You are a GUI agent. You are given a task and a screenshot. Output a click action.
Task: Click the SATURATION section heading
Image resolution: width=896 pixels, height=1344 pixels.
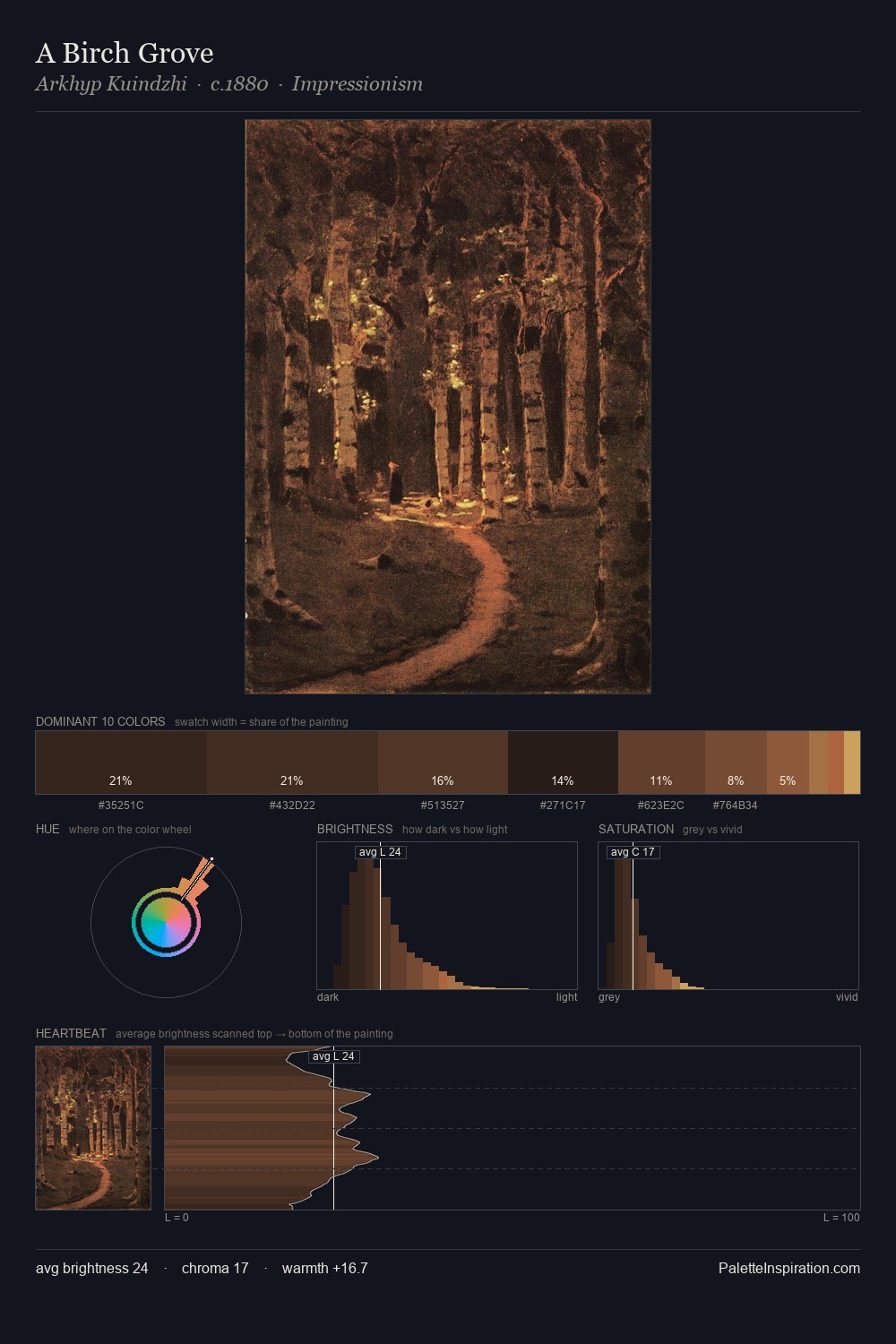[636, 829]
